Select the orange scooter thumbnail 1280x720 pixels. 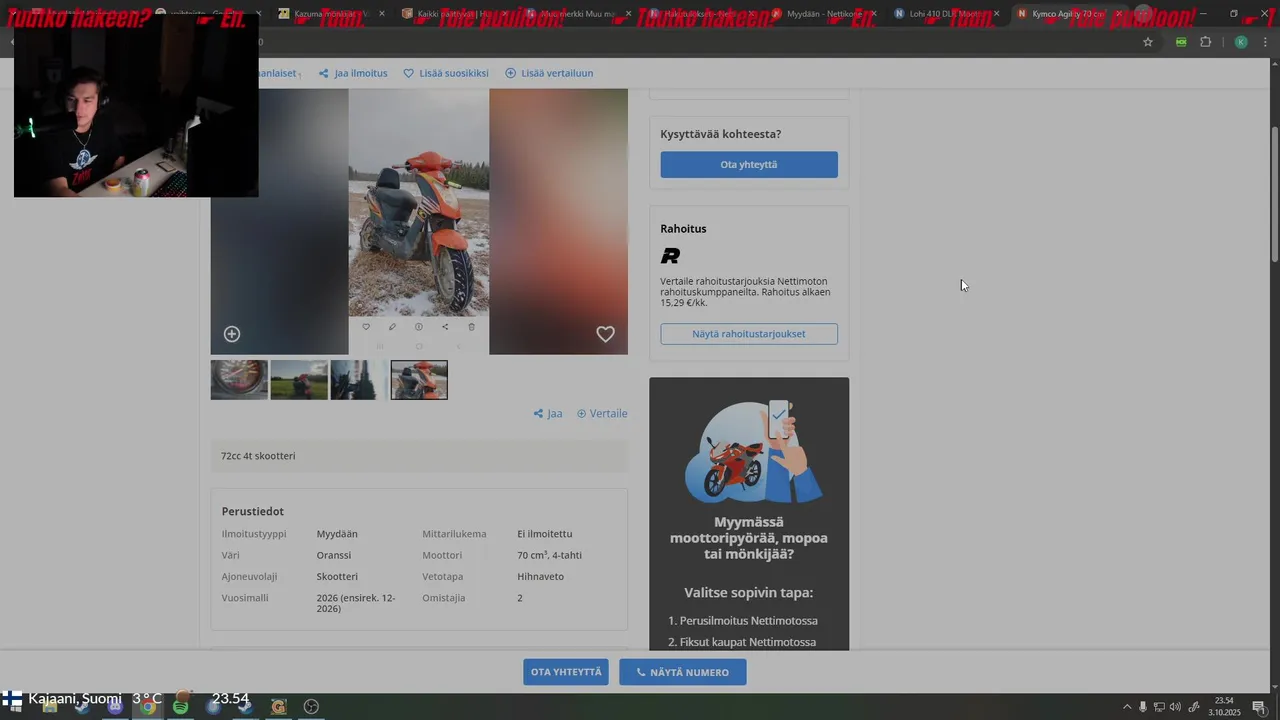(419, 380)
